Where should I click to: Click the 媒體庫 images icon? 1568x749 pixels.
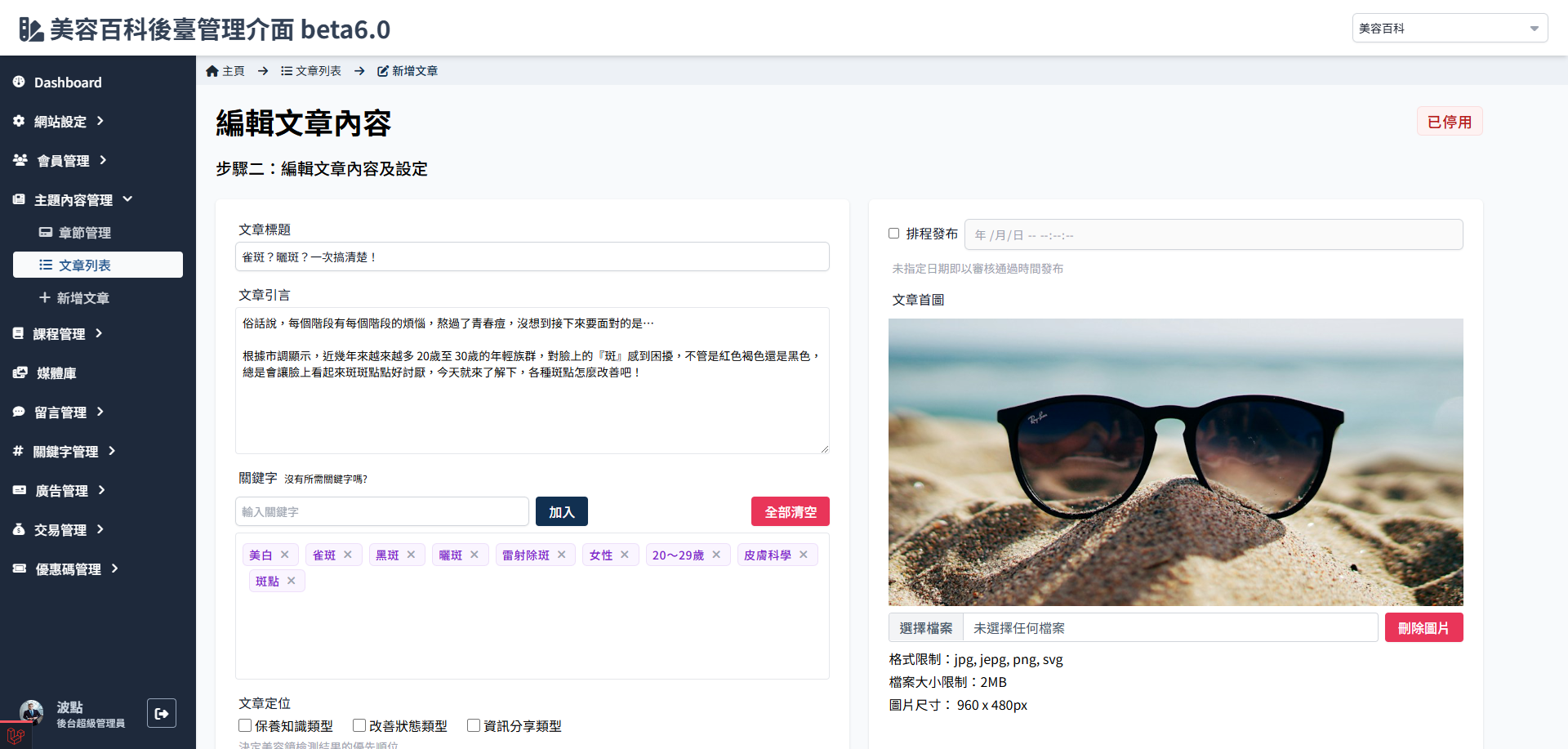[x=20, y=372]
